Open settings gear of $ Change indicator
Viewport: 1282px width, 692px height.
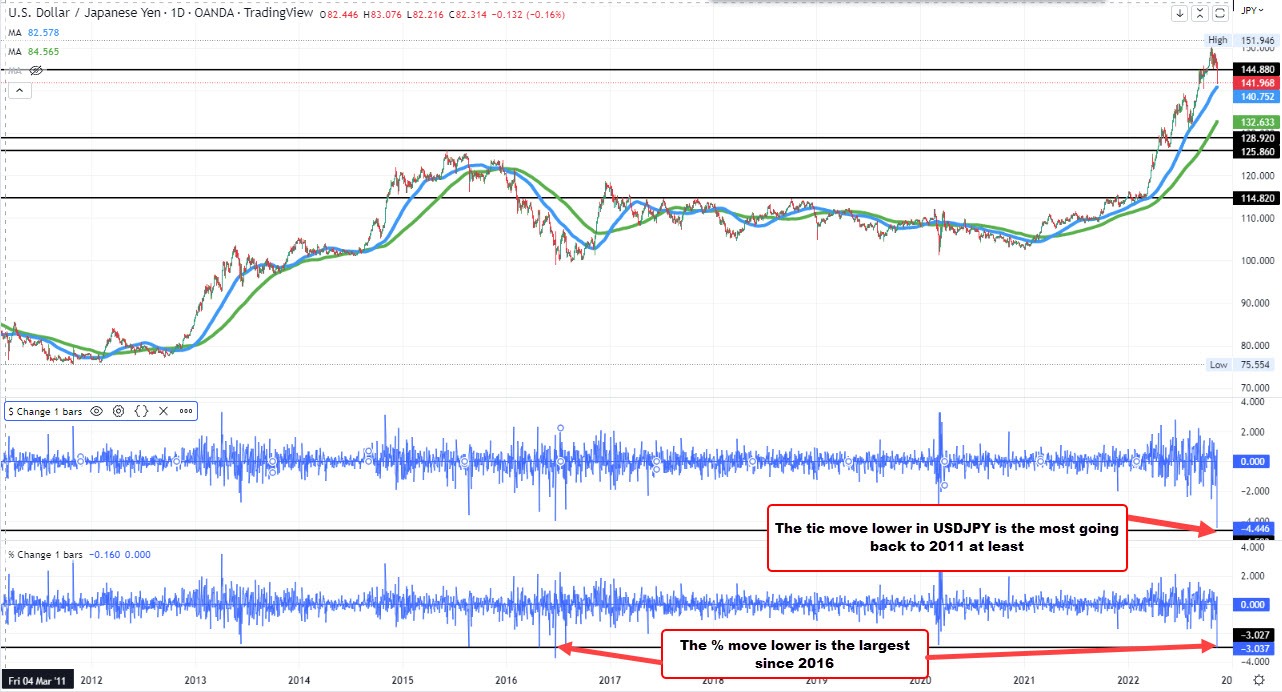coord(119,411)
